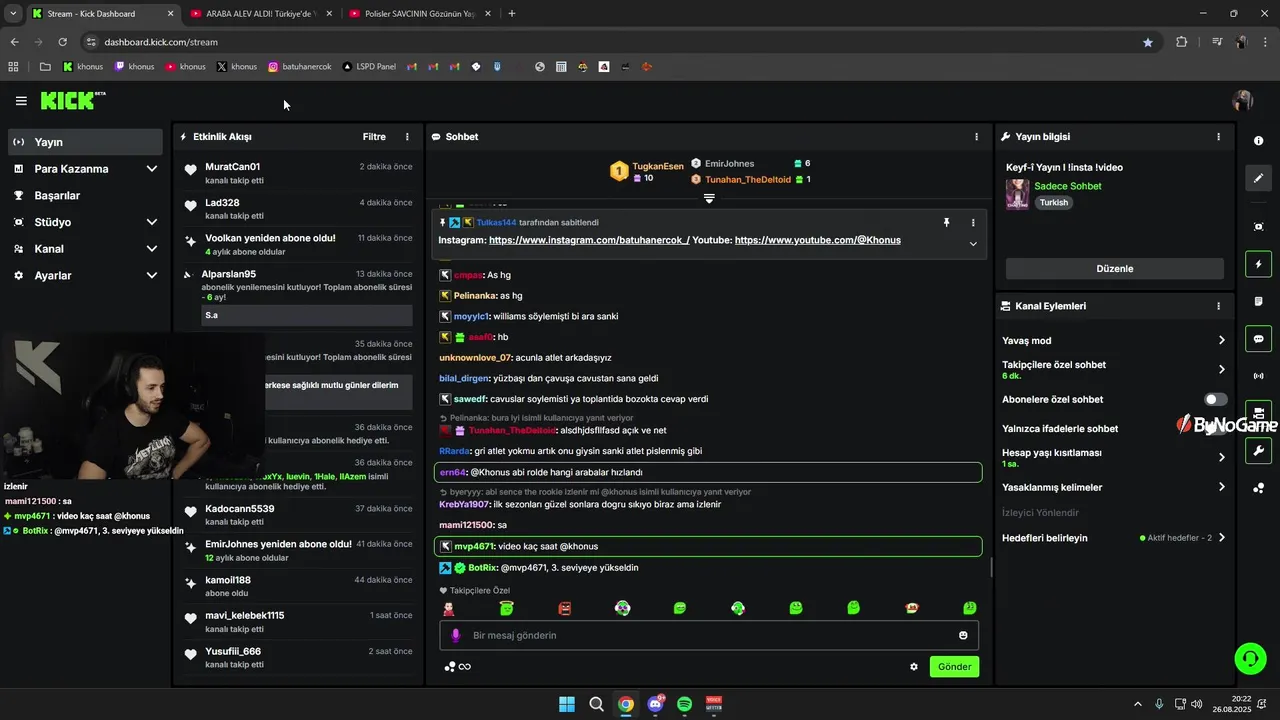Screen dimensions: 1280x720
Task: Click the pin icon on pinned message
Action: point(946,223)
